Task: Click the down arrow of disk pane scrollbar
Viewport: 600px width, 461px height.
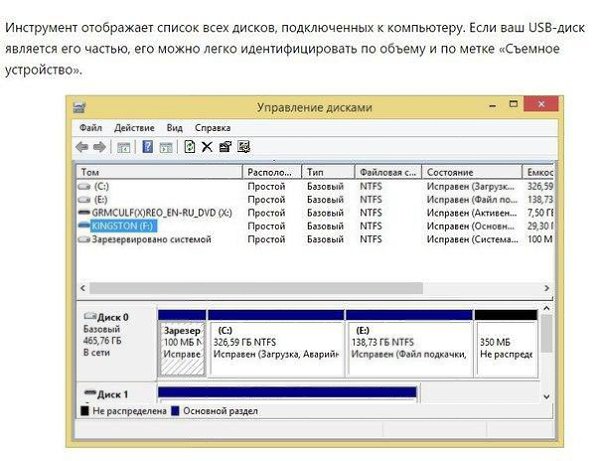Action: [546, 397]
